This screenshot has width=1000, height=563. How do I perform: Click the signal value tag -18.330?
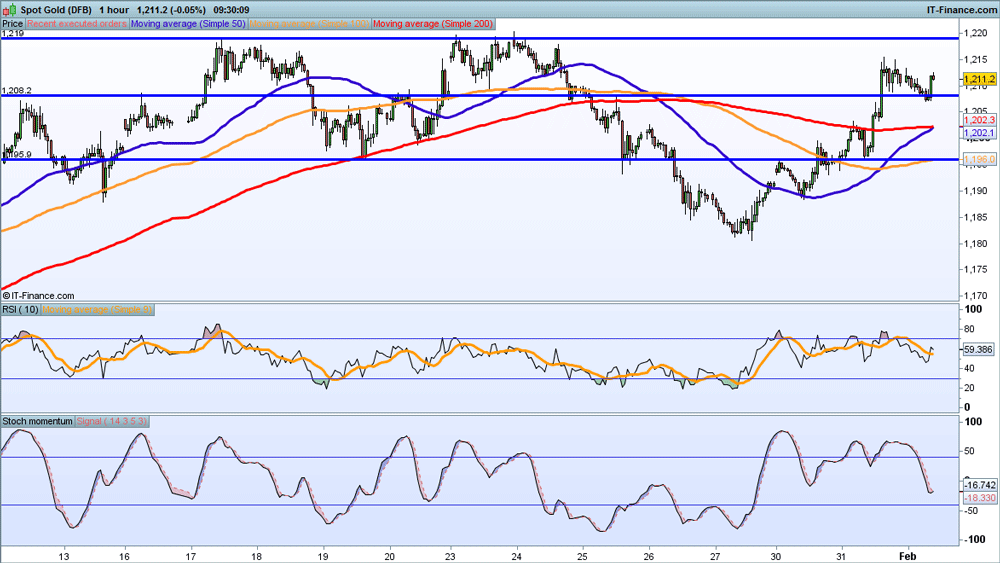(979, 497)
